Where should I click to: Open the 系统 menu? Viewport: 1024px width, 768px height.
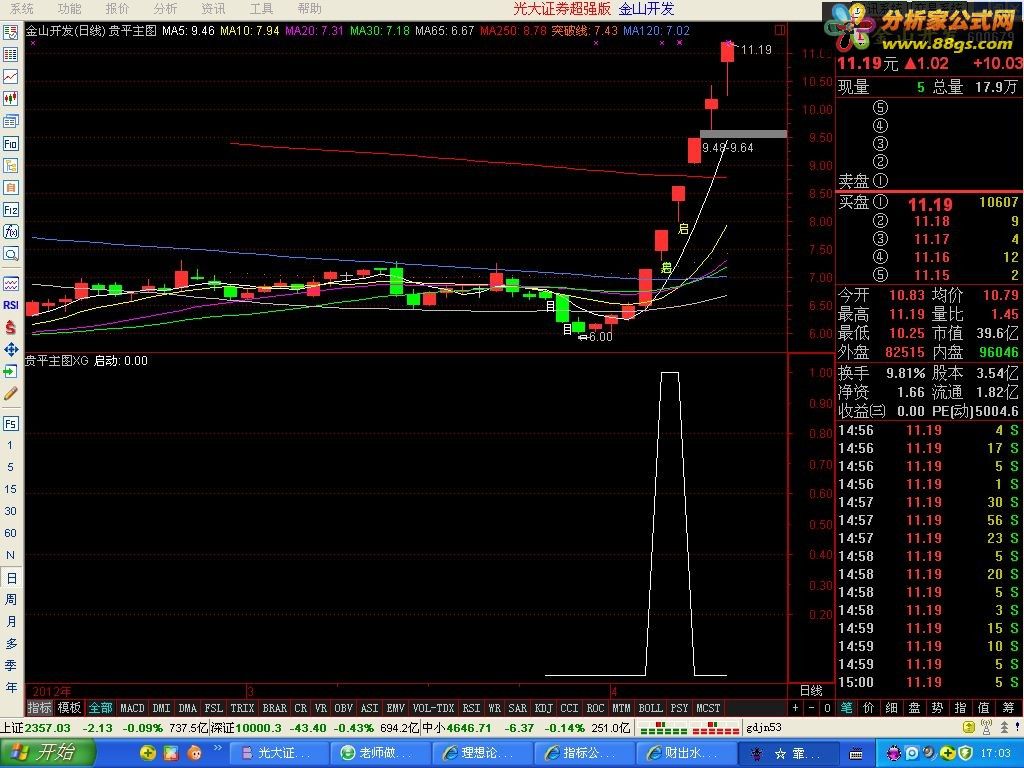(22, 8)
